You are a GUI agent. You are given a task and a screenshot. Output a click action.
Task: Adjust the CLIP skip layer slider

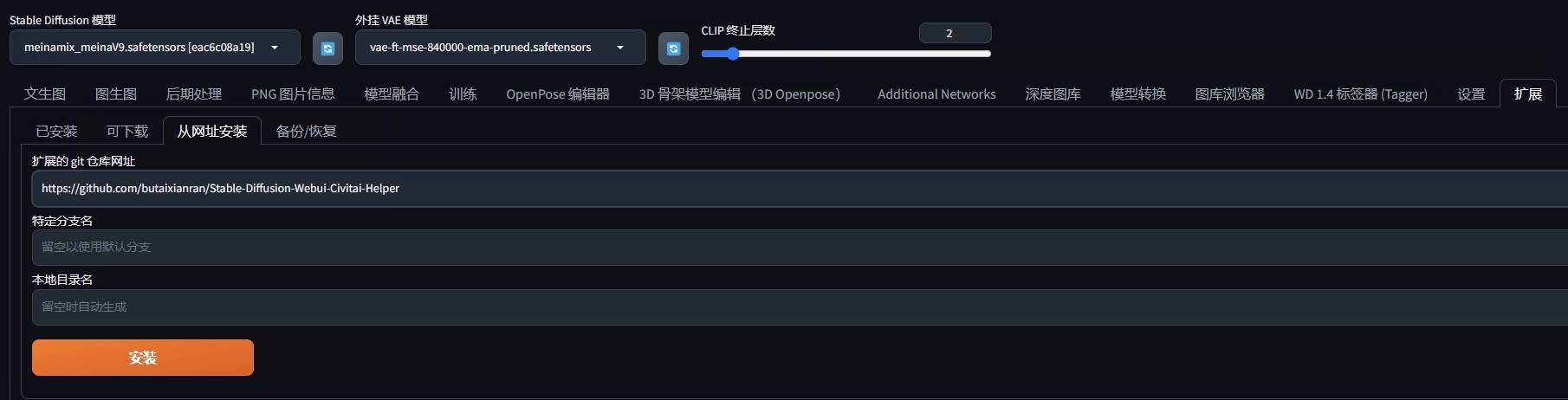[733, 54]
